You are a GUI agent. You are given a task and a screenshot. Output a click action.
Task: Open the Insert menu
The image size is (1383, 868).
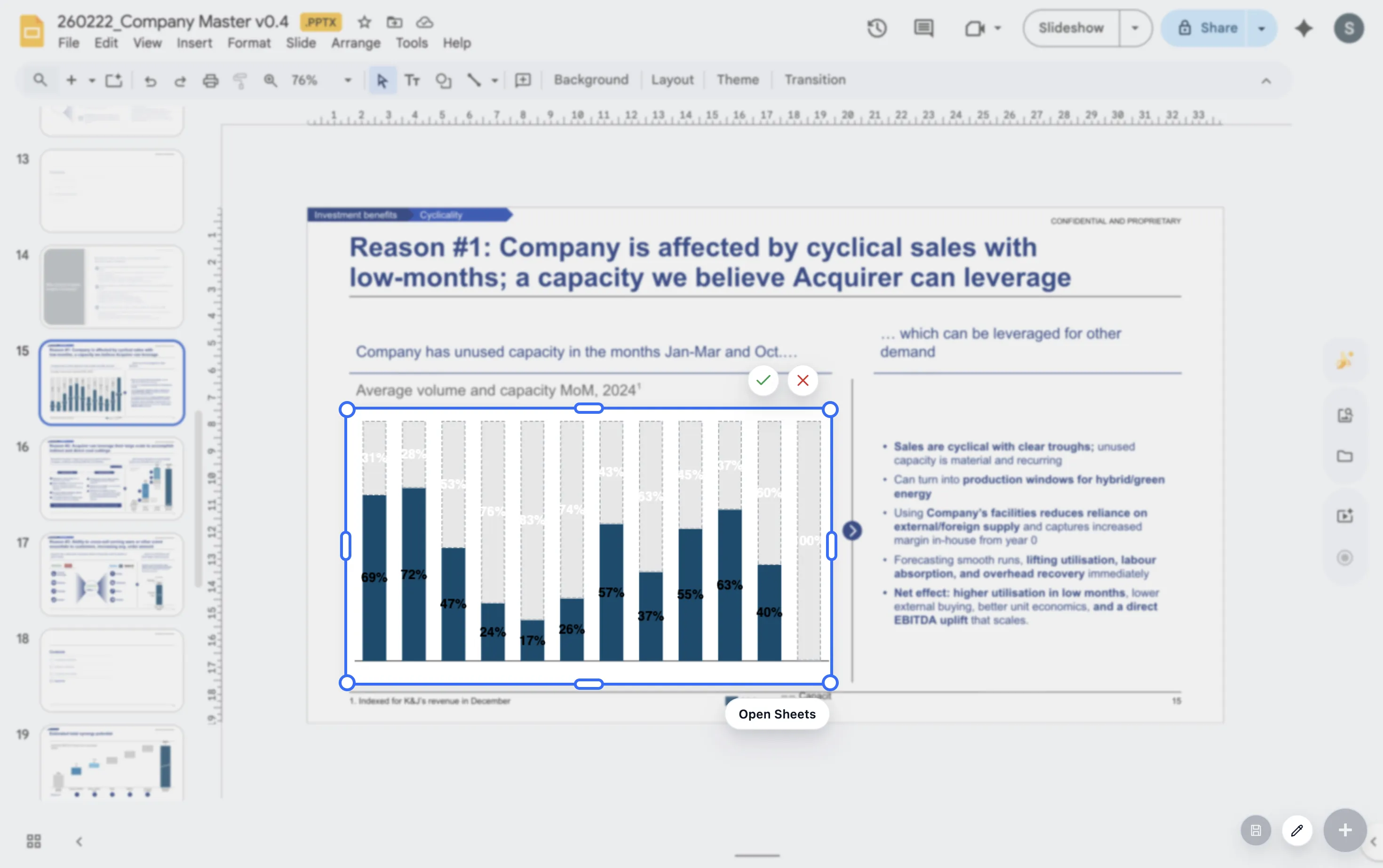click(x=194, y=42)
